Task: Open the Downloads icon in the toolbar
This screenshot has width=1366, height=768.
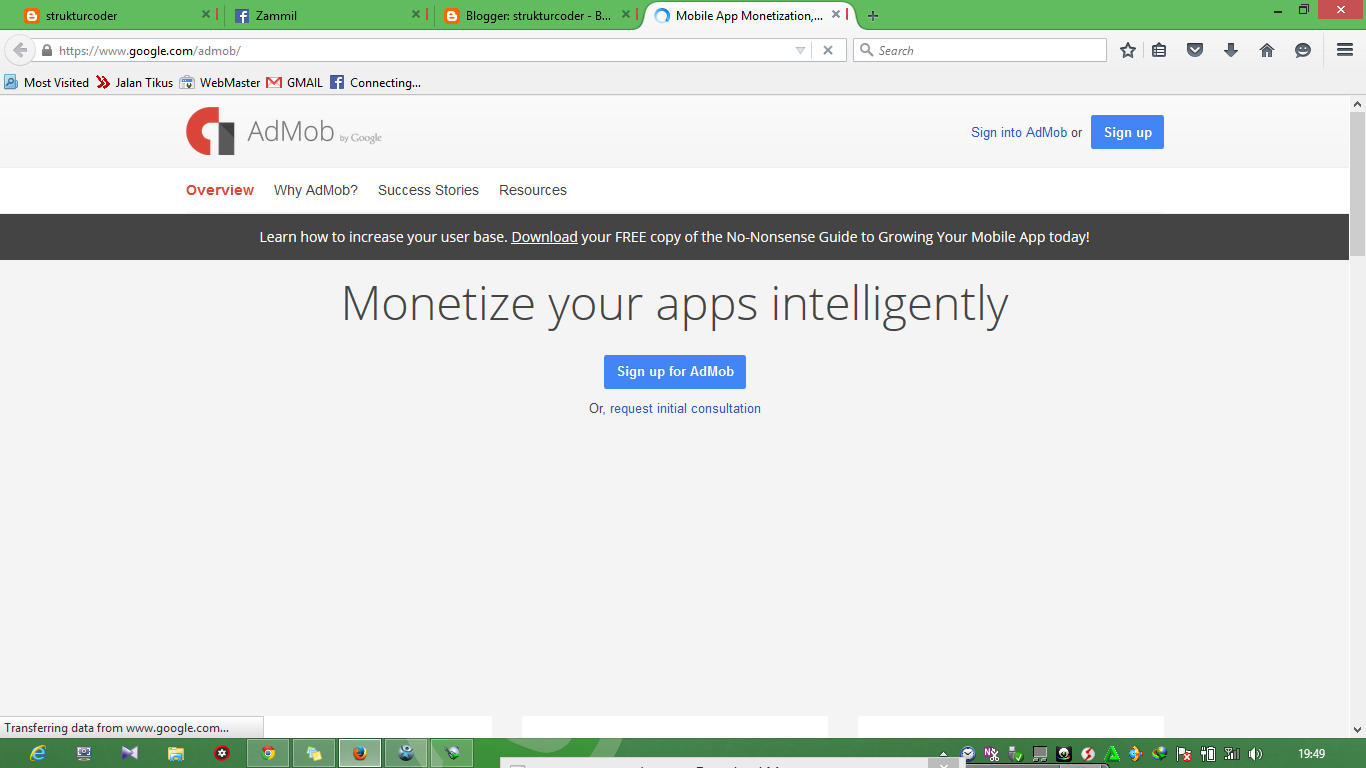Action: point(1231,49)
